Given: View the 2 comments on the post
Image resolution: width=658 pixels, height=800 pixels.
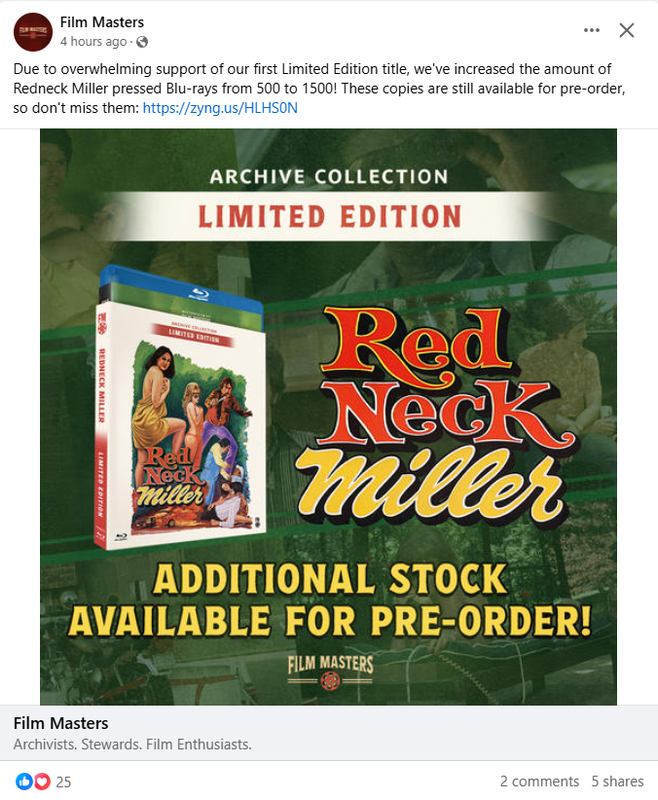Looking at the screenshot, I should pos(539,781).
